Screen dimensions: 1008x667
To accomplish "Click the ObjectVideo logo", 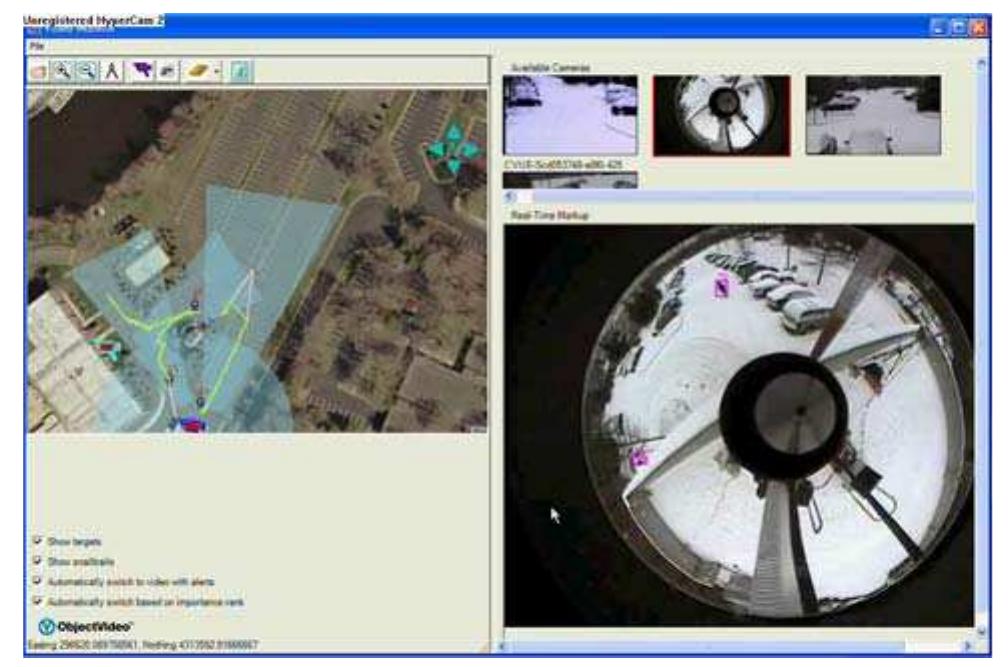I will click(85, 626).
